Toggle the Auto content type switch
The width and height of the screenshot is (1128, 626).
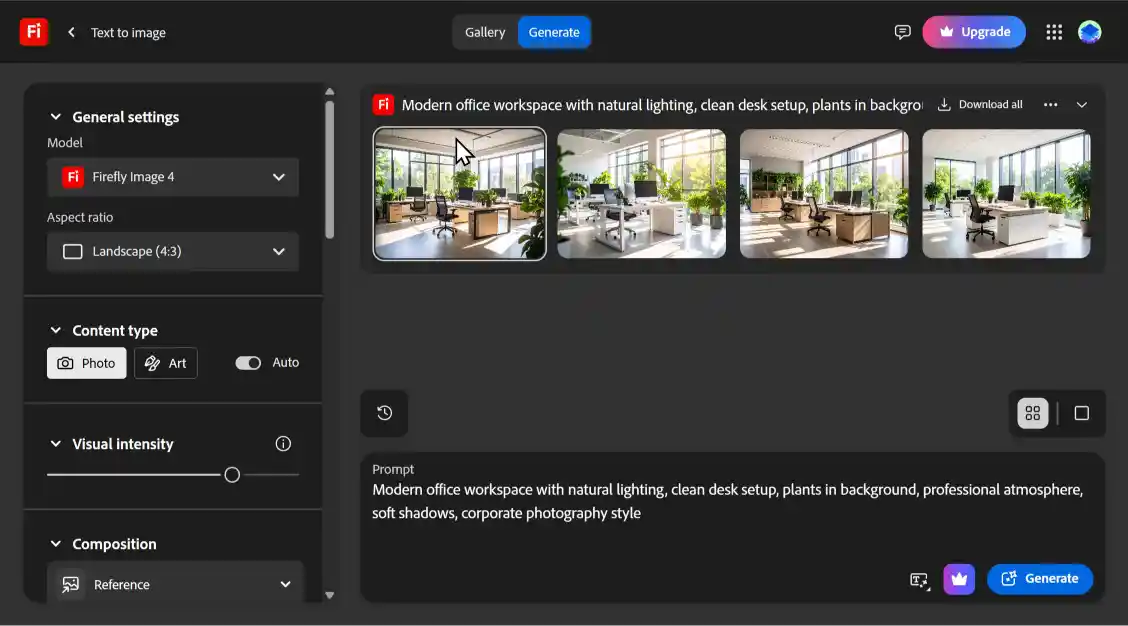[x=248, y=363]
